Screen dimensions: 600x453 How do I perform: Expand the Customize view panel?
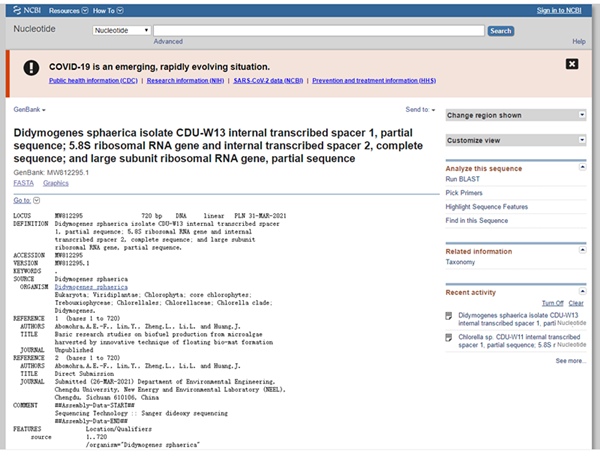point(582,141)
